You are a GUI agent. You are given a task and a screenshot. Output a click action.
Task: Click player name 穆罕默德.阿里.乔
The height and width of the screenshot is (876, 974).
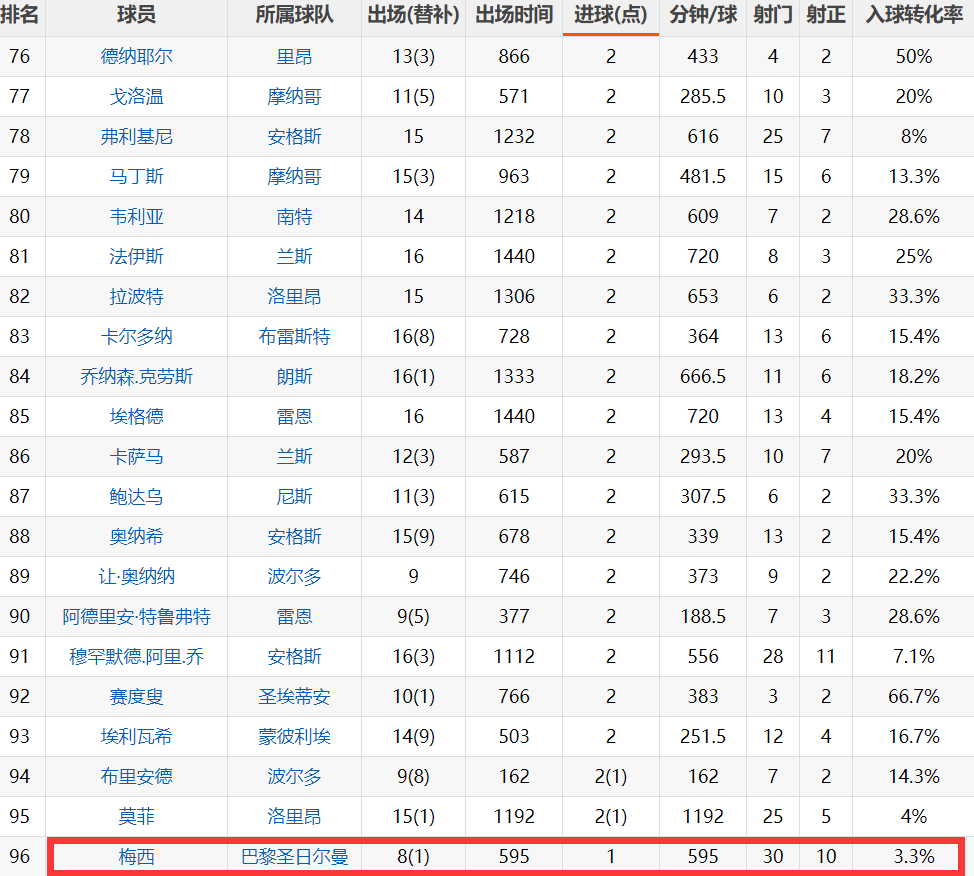[136, 656]
